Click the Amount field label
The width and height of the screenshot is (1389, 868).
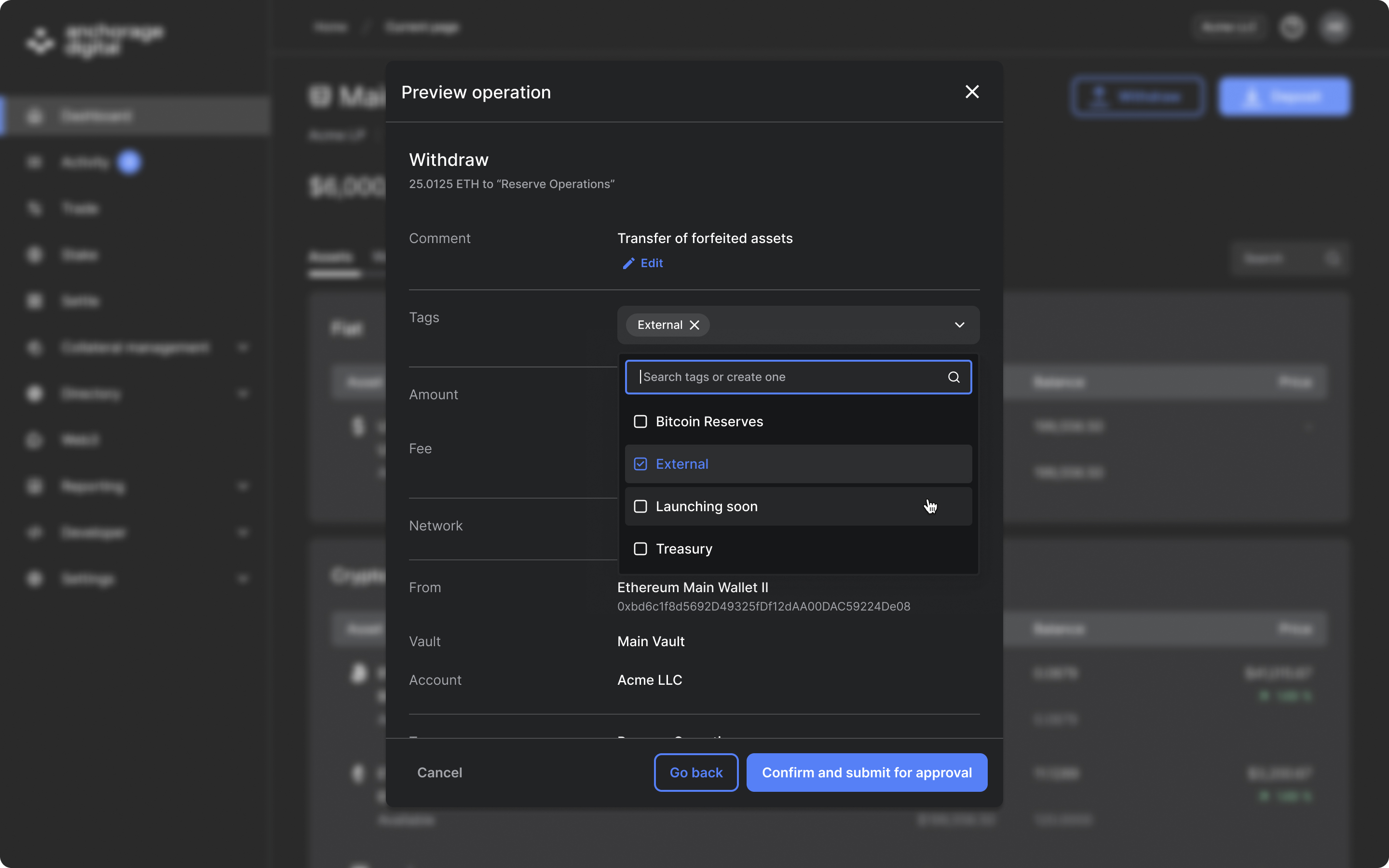pyautogui.click(x=434, y=394)
